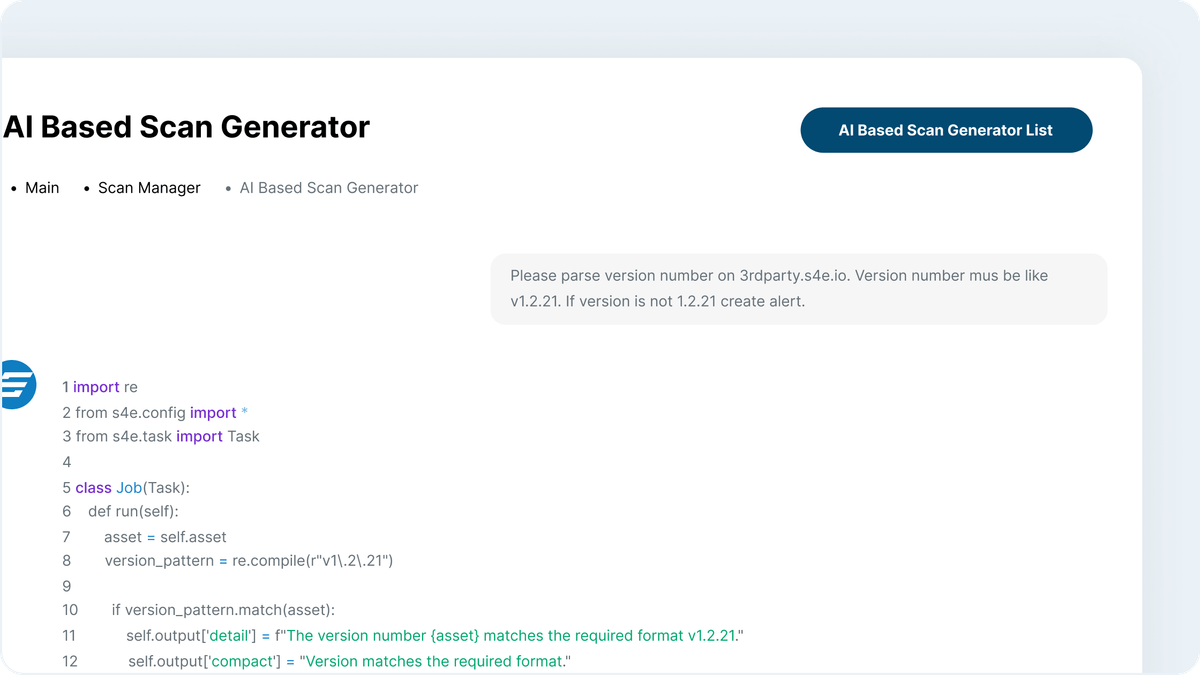Select the AI Based Scan Generator breadcrumb
This screenshot has width=1200, height=675.
[328, 188]
